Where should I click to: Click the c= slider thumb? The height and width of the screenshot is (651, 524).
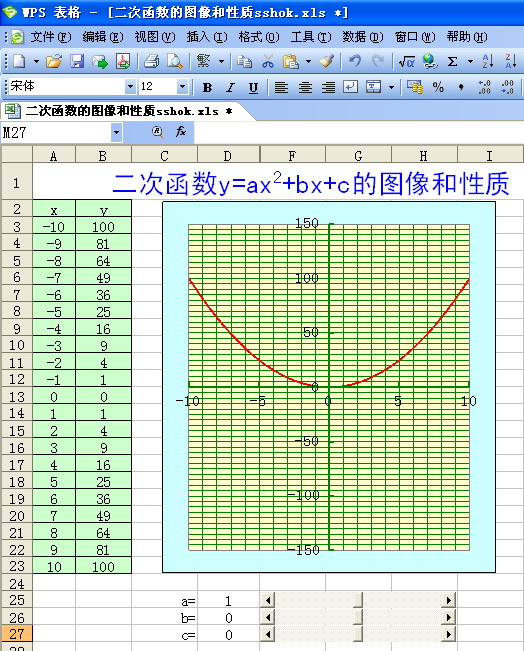tap(358, 634)
